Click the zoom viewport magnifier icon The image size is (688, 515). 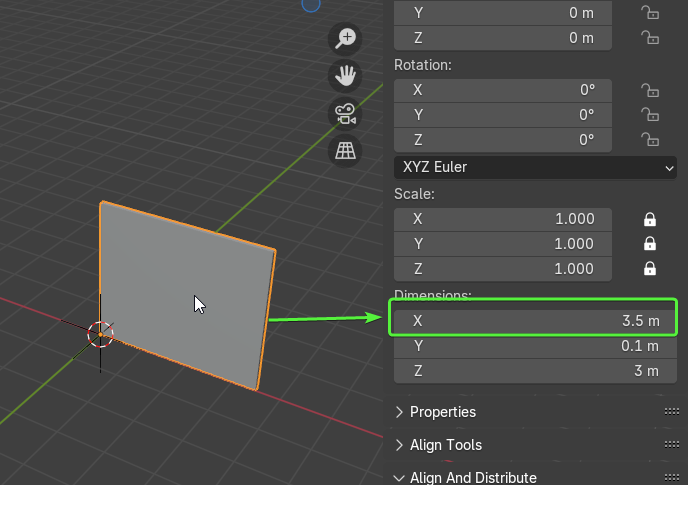coord(345,39)
